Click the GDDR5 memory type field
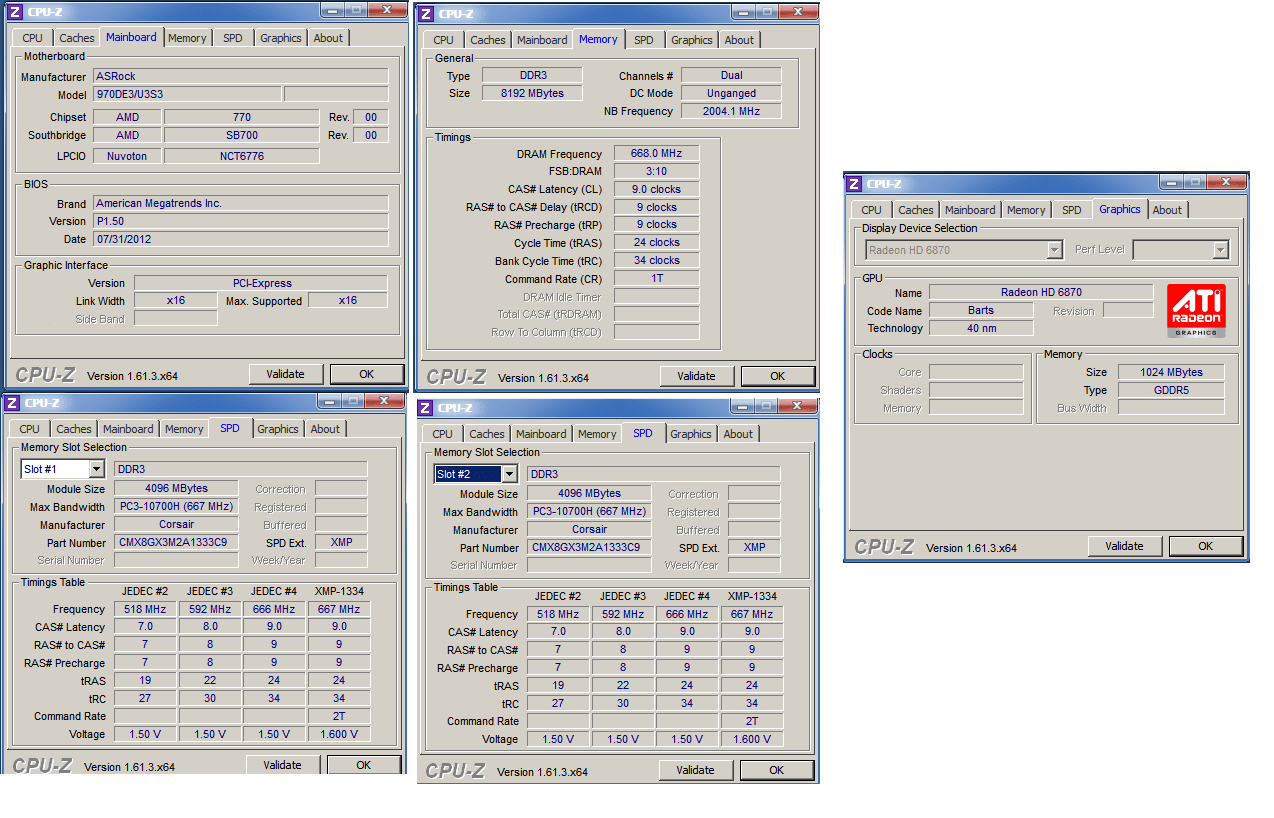The width and height of the screenshot is (1274, 818). tap(1171, 390)
